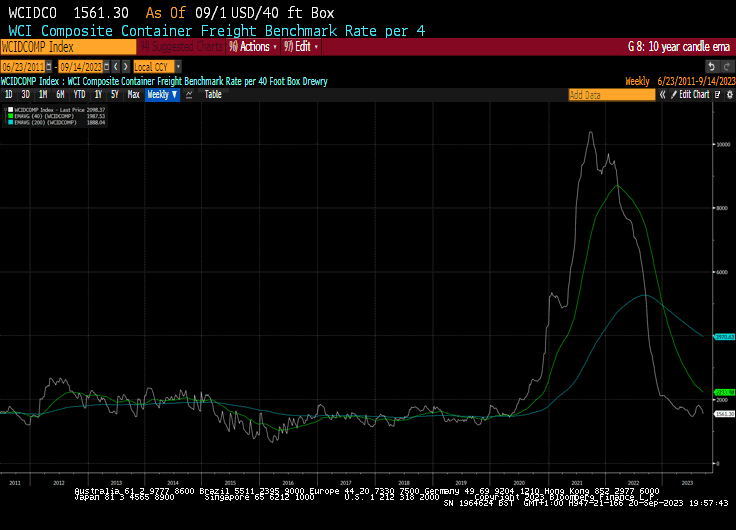
Task: Click the green EMAVG (40) legend swatch
Action: click(x=11, y=116)
